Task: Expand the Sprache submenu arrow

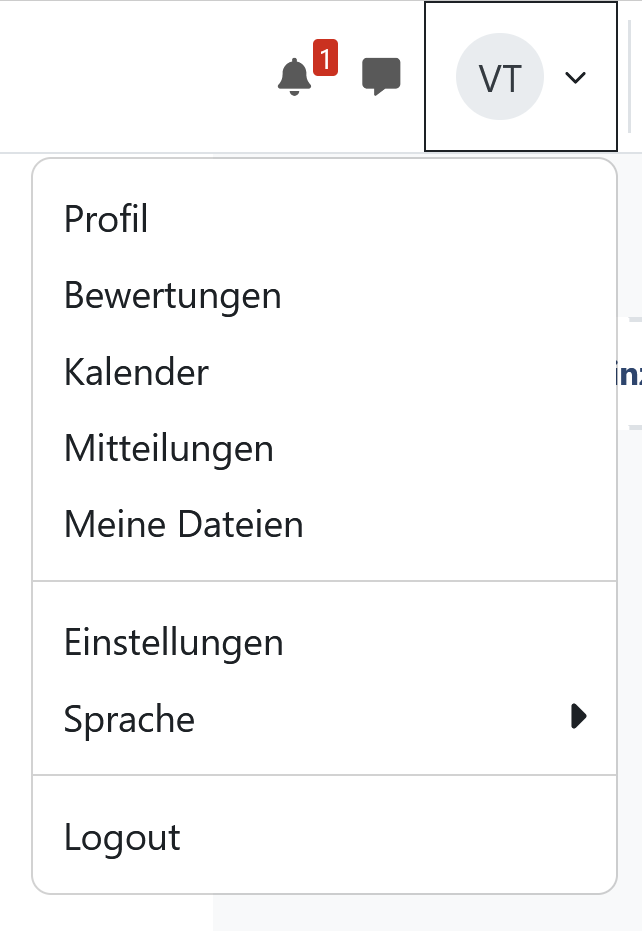Action: (578, 716)
